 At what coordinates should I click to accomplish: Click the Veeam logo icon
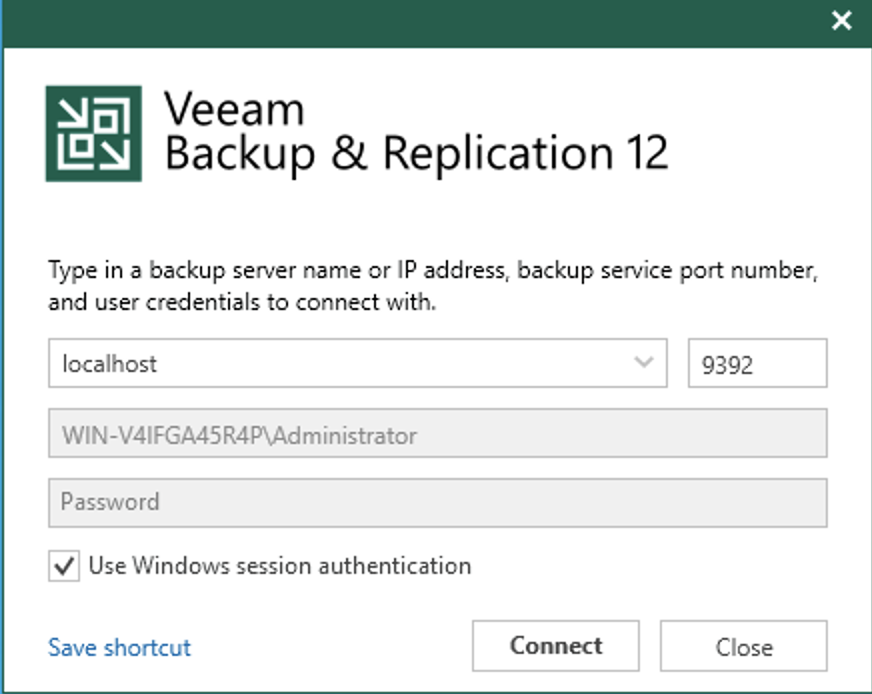point(93,133)
